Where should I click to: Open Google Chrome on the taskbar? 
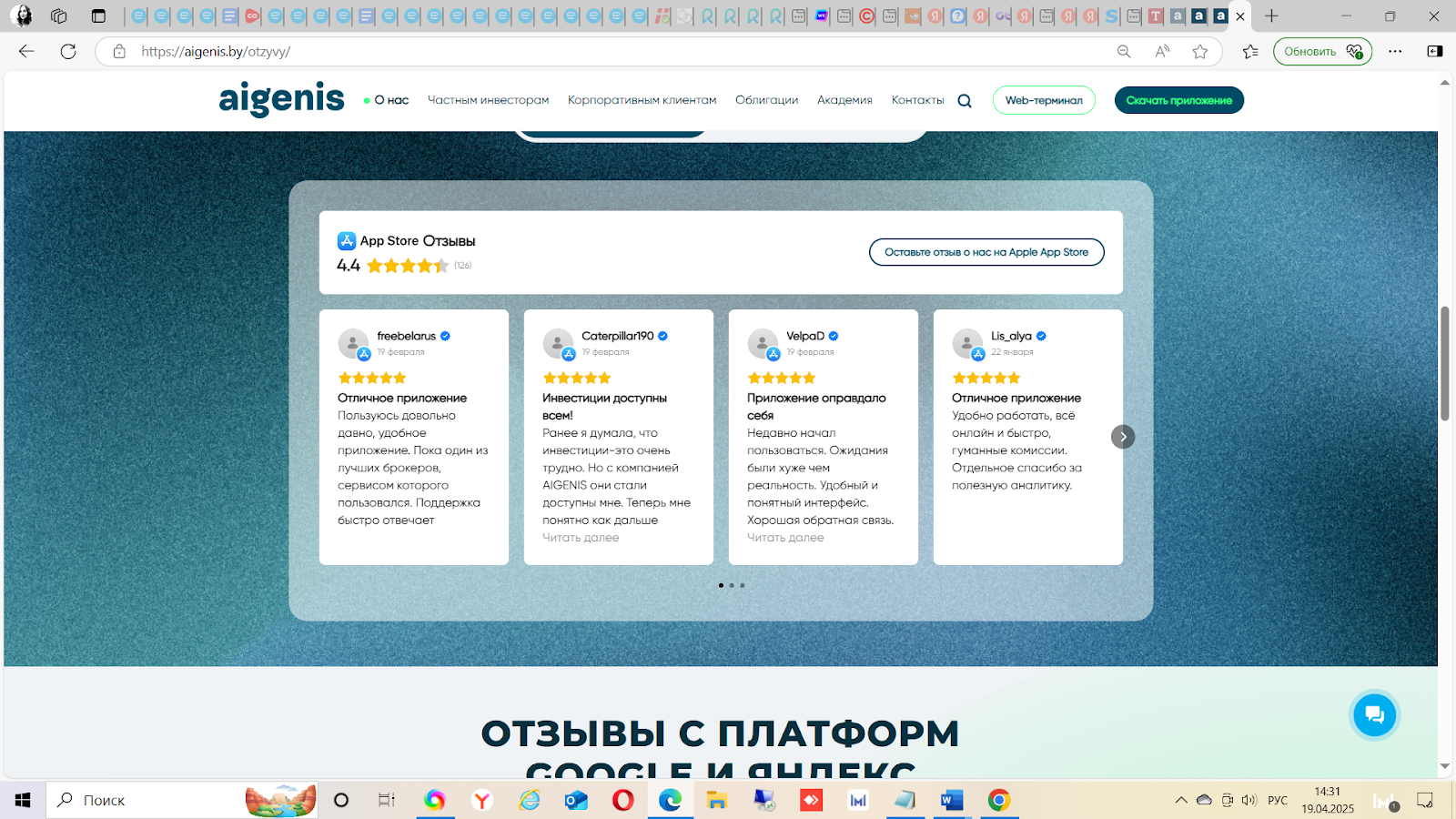point(998,800)
